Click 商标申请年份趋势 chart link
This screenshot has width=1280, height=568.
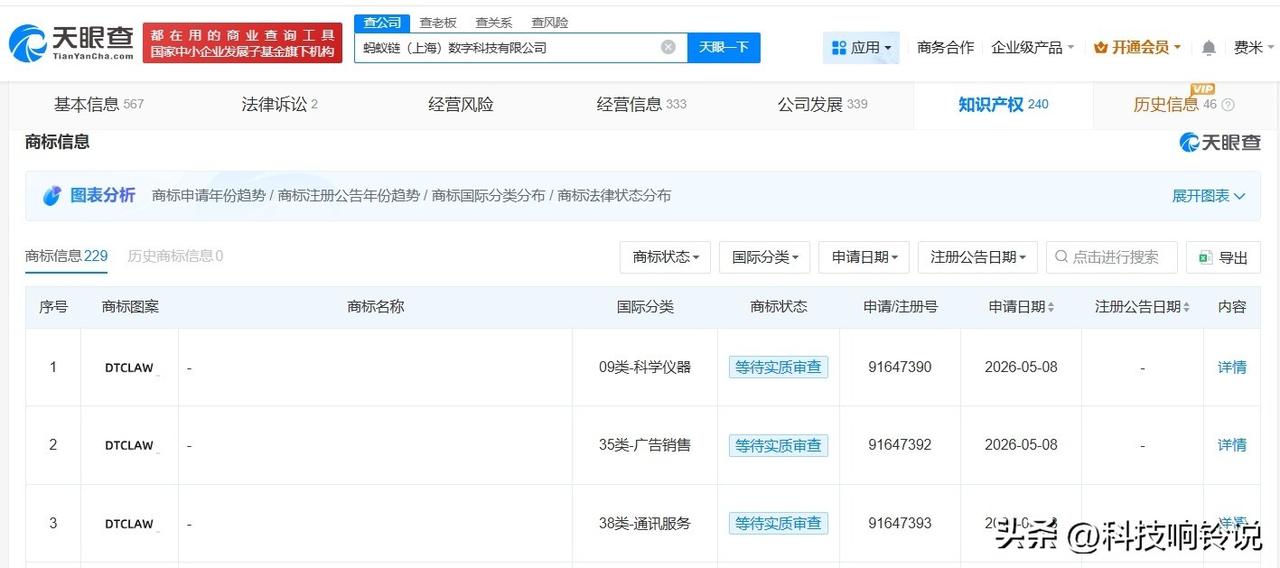209,196
